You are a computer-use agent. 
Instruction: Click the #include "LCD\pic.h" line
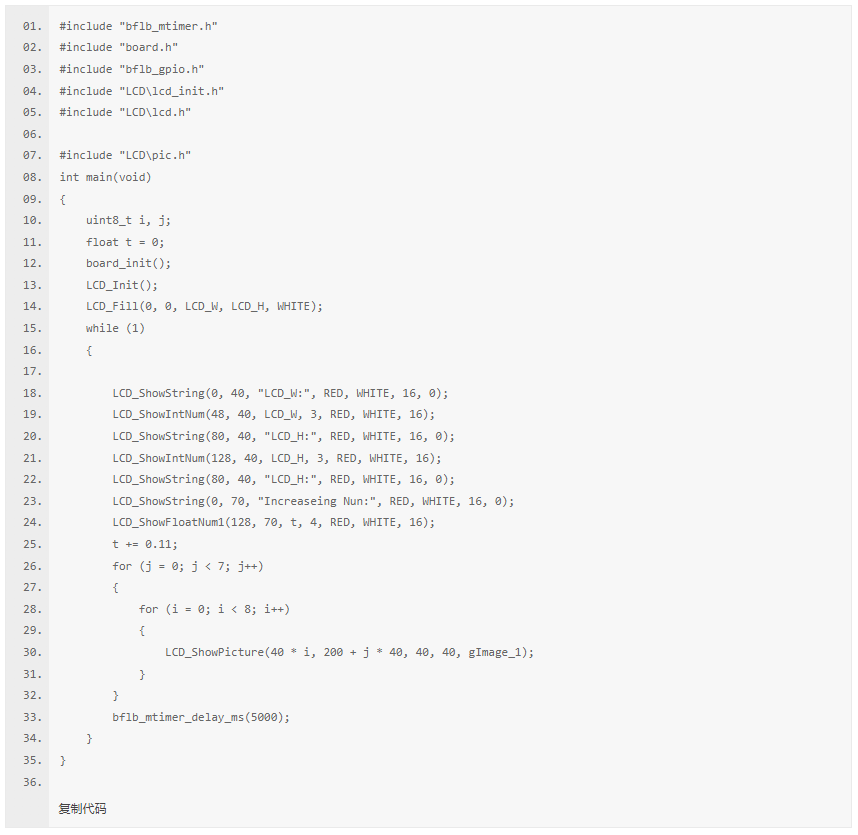click(x=125, y=155)
